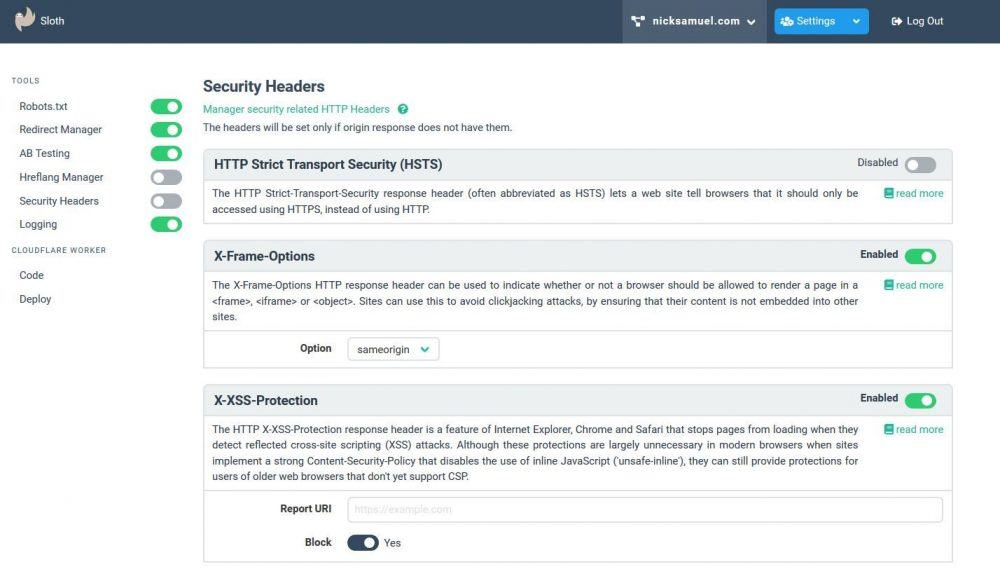Viewport: 1000px width, 569px height.
Task: Click the Sloth logo icon
Action: [x=25, y=19]
